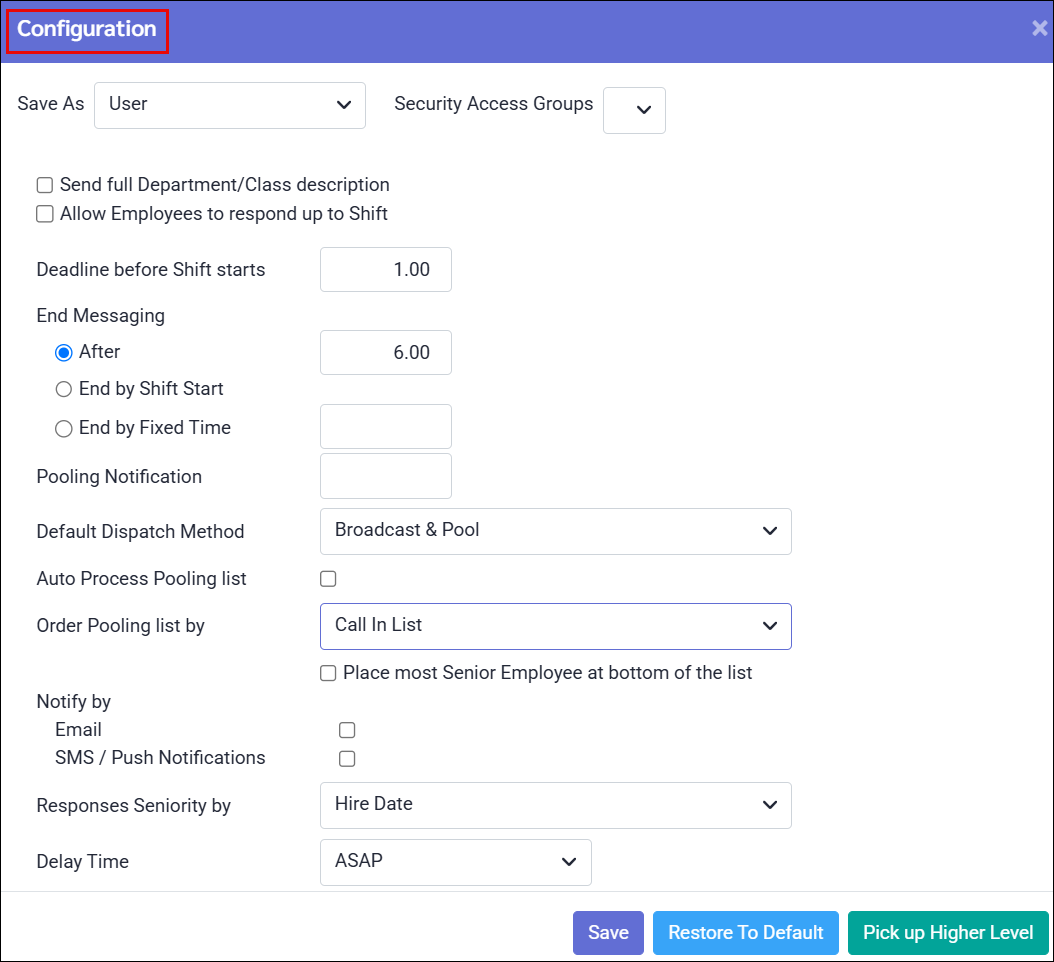Viewport: 1054px width, 962px height.
Task: Expand the Delay Time dropdown
Action: [456, 862]
